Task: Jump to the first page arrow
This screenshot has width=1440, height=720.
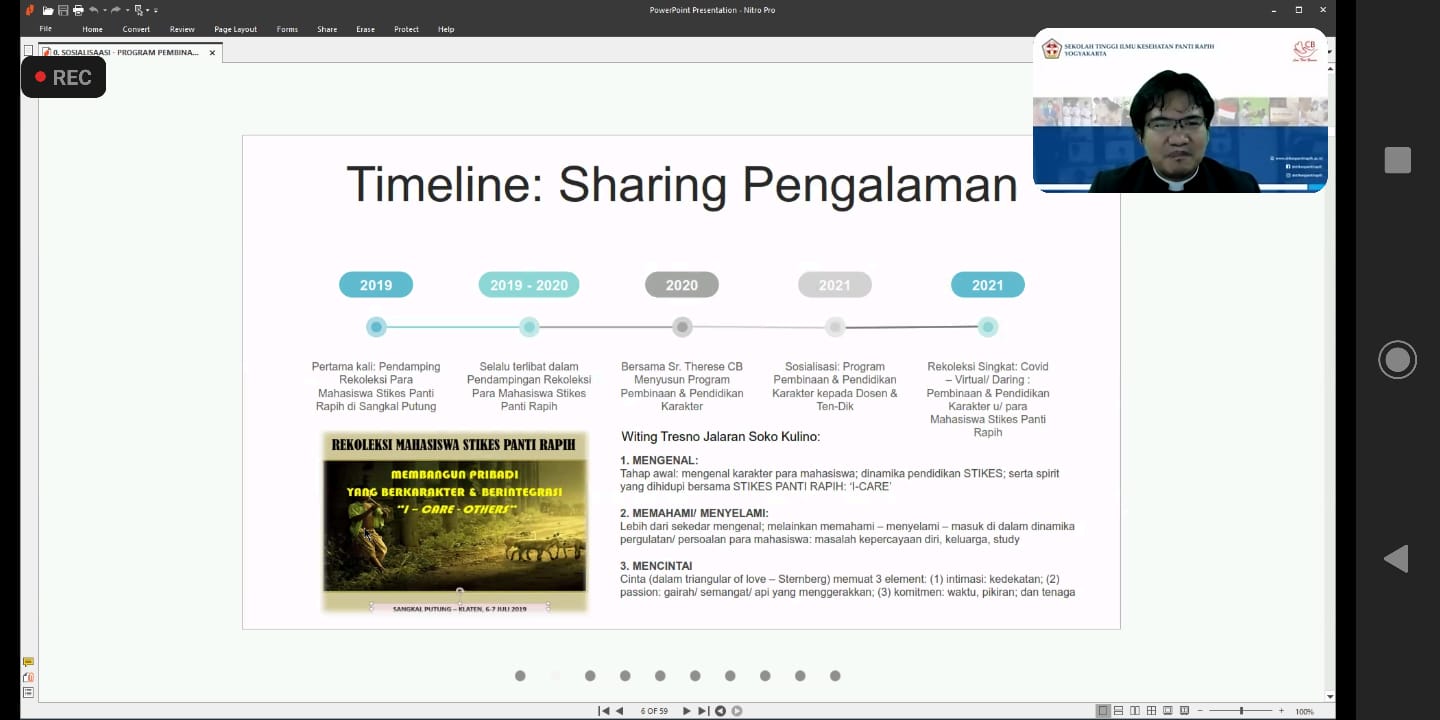Action: click(603, 711)
